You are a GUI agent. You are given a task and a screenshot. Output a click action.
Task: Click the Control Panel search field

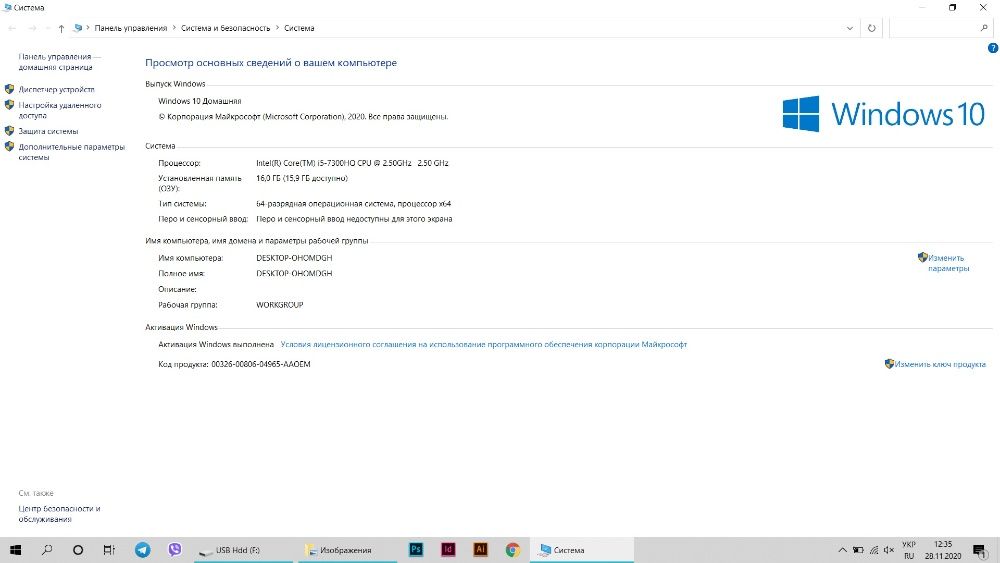(940, 28)
